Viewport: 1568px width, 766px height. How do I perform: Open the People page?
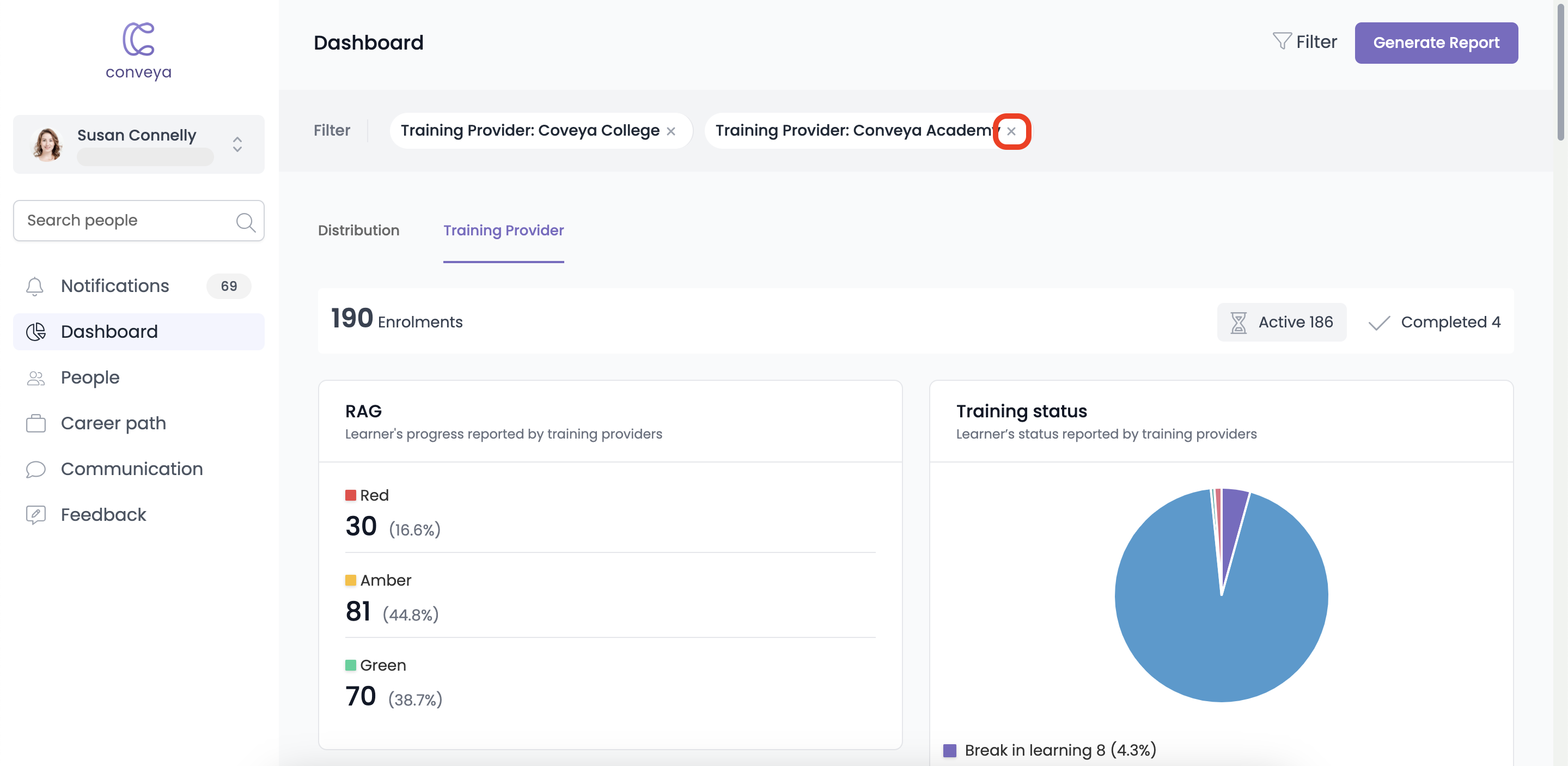(139, 378)
